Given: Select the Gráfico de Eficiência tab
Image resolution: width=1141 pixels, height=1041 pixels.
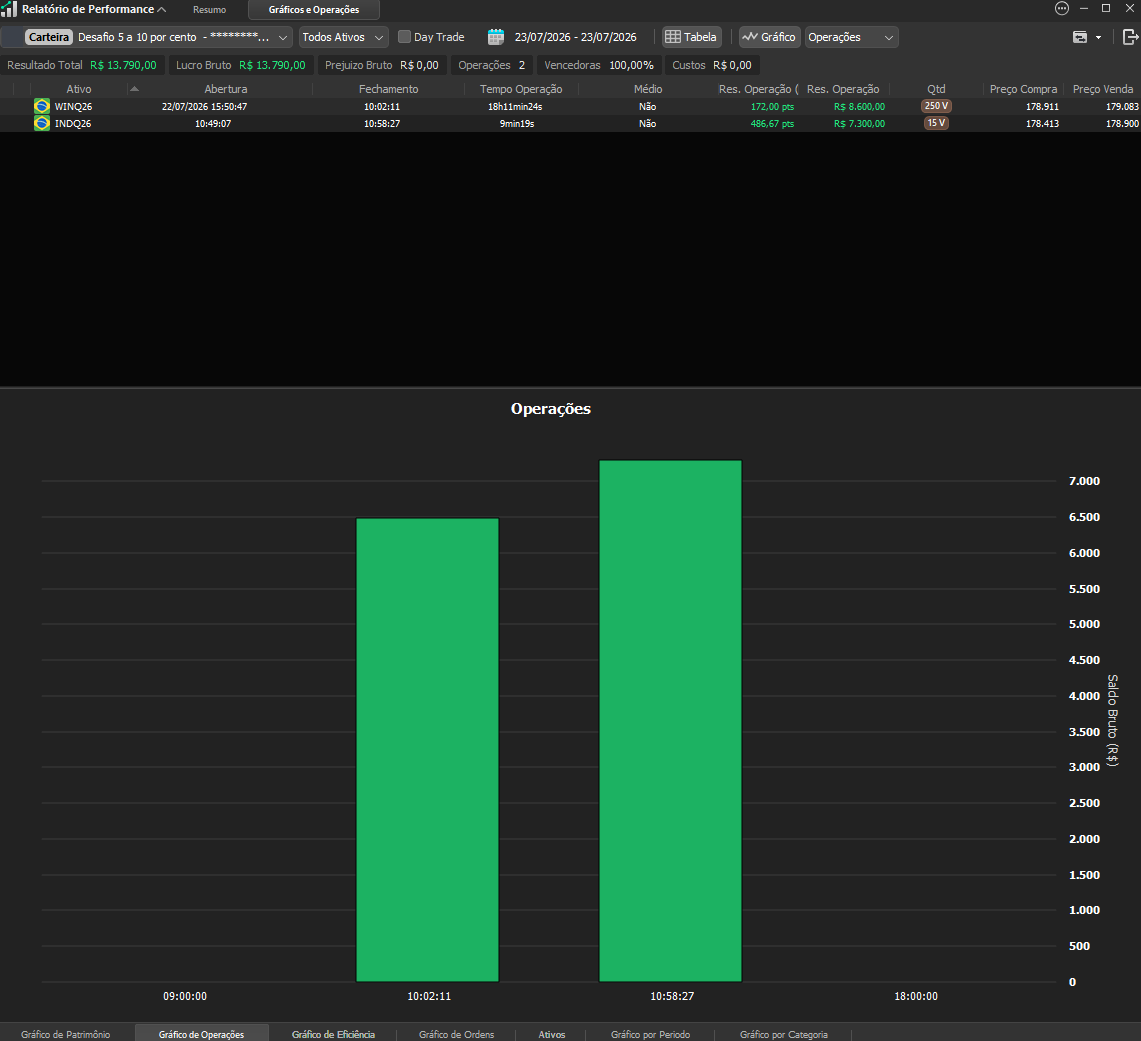Looking at the screenshot, I should 333,1034.
